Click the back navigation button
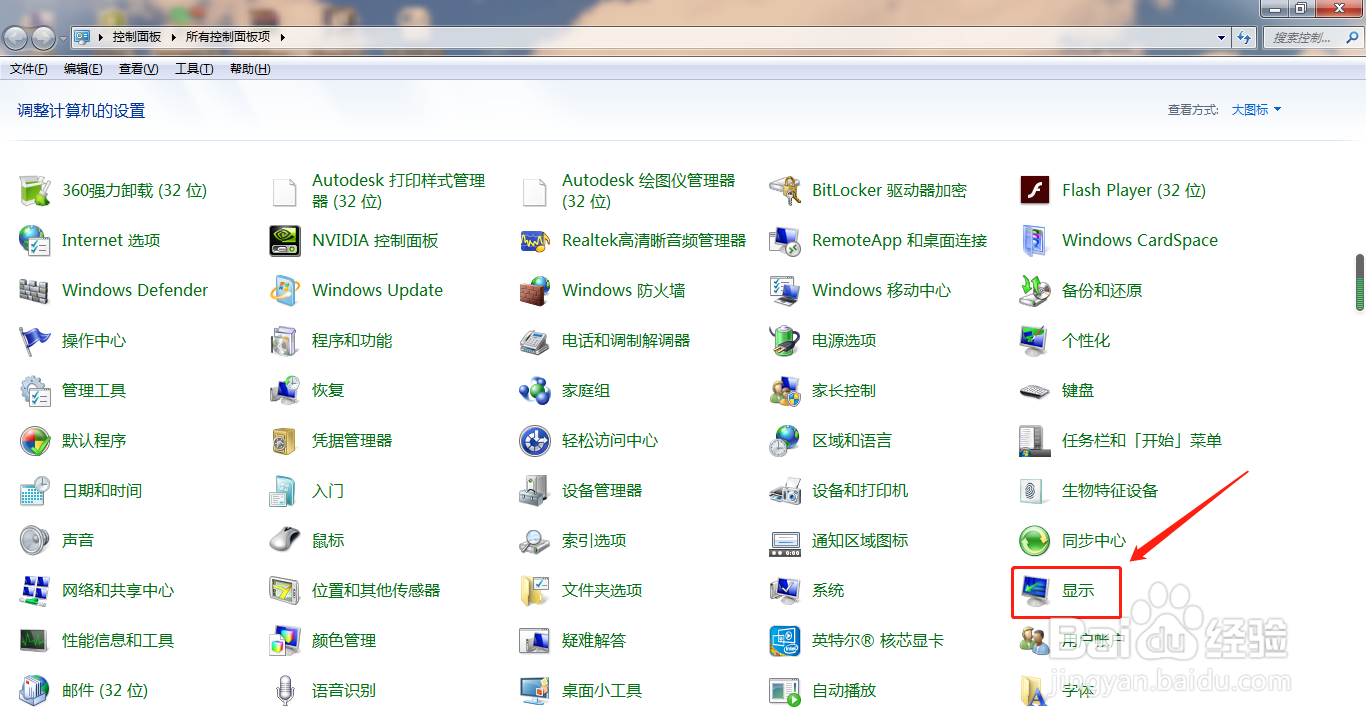This screenshot has height=728, width=1366. click(15, 38)
